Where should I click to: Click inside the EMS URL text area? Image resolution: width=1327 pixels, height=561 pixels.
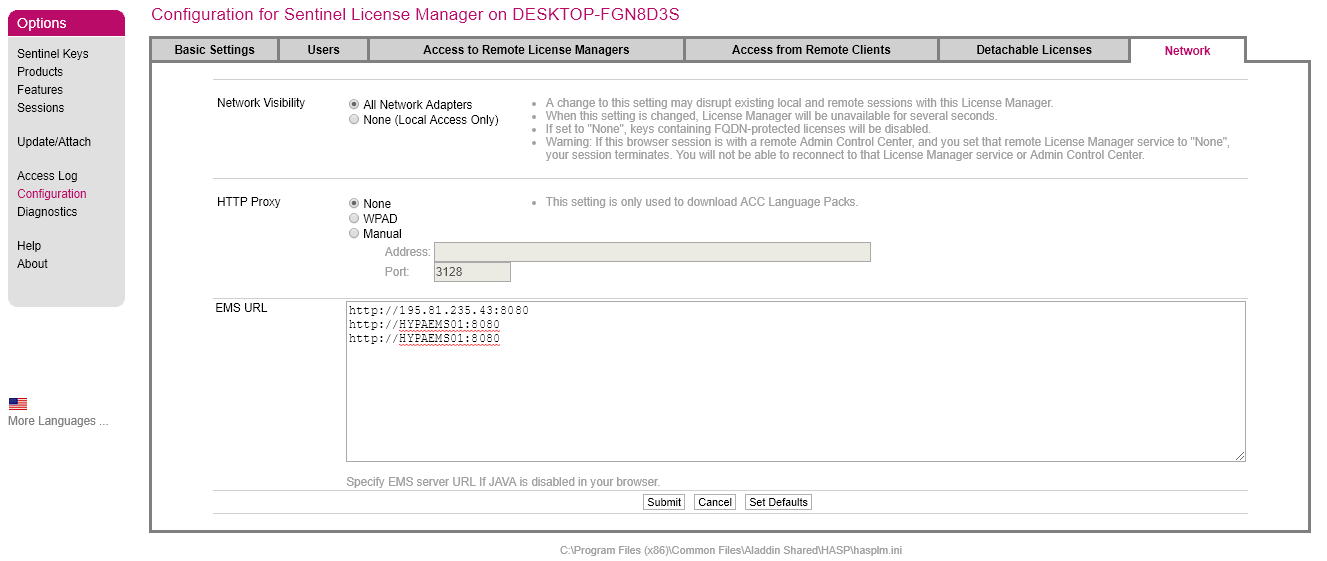(796, 381)
